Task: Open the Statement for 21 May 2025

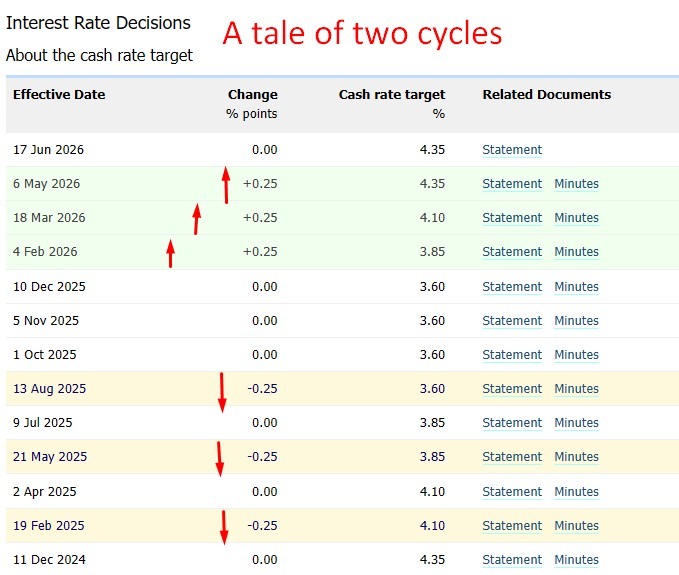Action: pyautogui.click(x=512, y=457)
